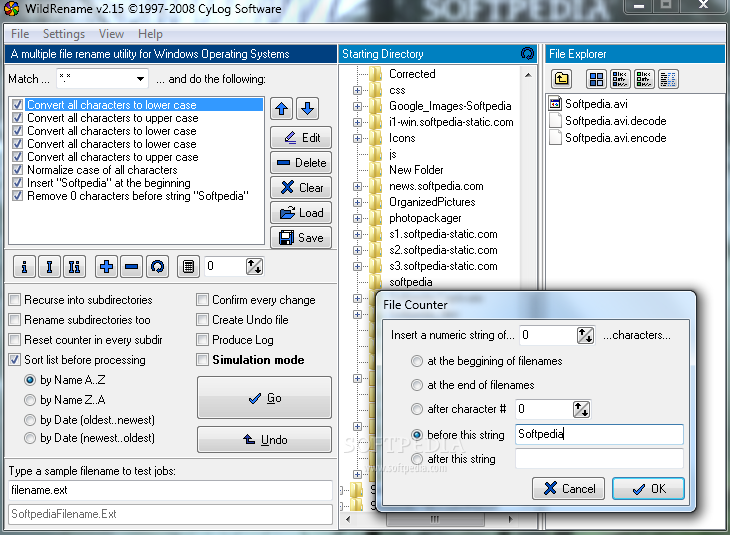730x535 pixels.
Task: Click second view mode icon in File Explorer
Action: coord(620,79)
